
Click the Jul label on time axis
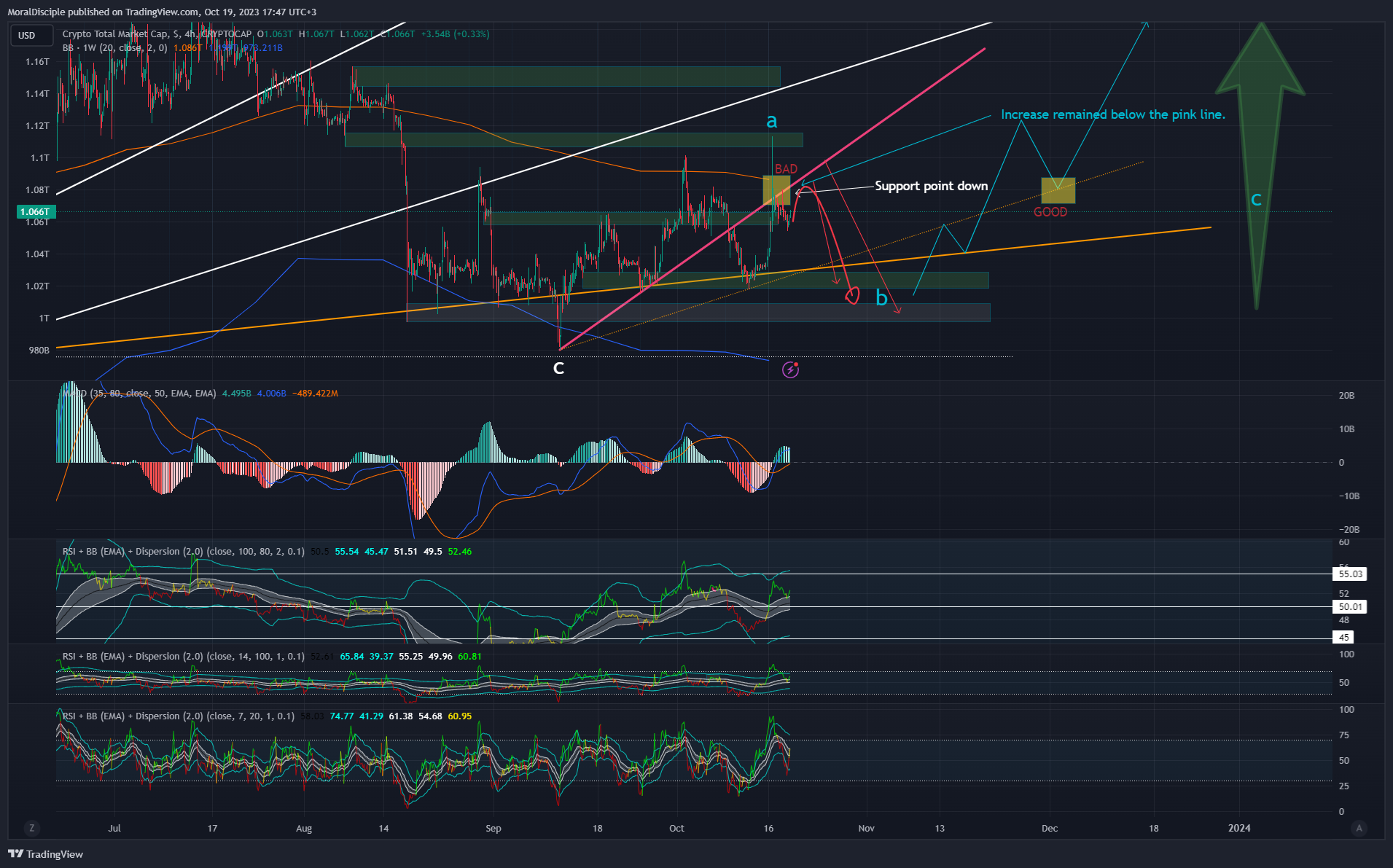[x=114, y=828]
